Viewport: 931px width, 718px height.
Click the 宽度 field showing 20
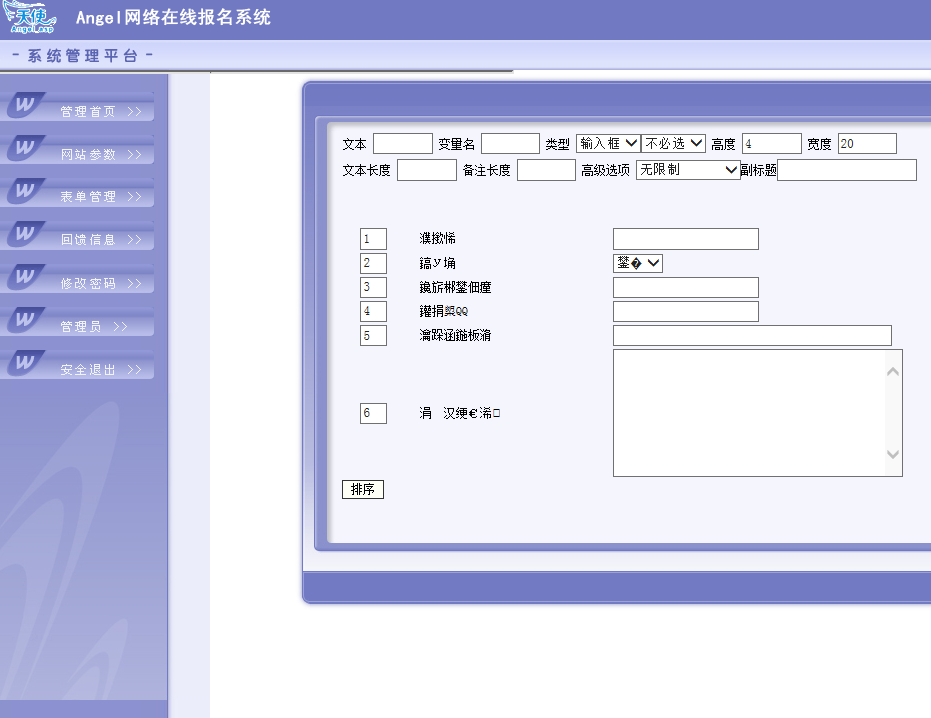point(867,144)
